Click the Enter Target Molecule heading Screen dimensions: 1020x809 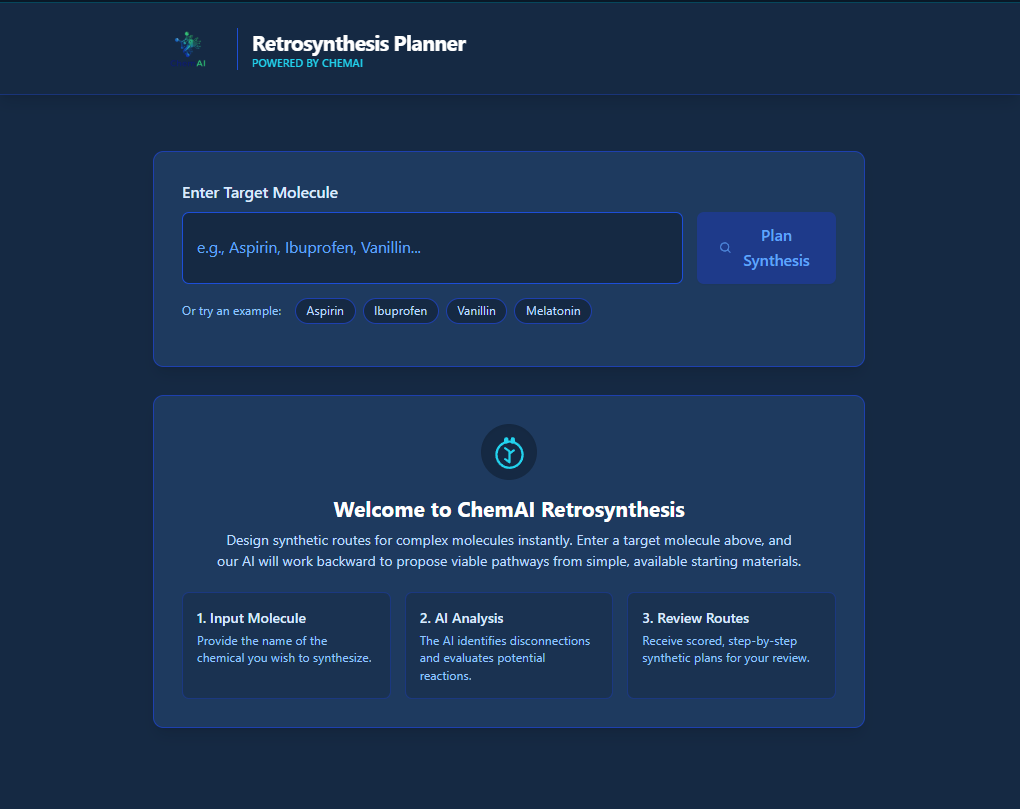pos(259,192)
